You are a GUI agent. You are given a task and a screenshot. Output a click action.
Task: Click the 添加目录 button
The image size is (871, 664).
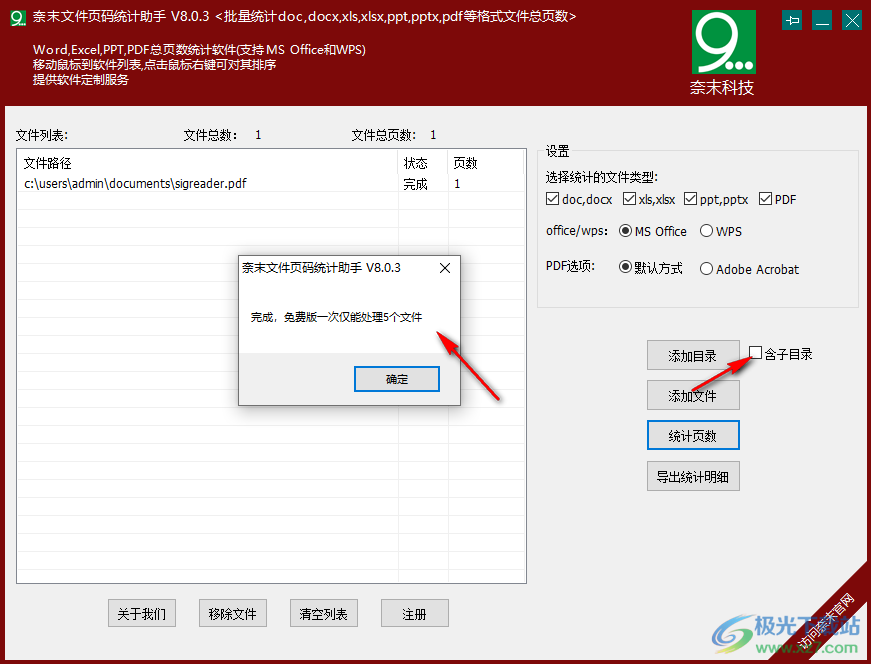[693, 355]
